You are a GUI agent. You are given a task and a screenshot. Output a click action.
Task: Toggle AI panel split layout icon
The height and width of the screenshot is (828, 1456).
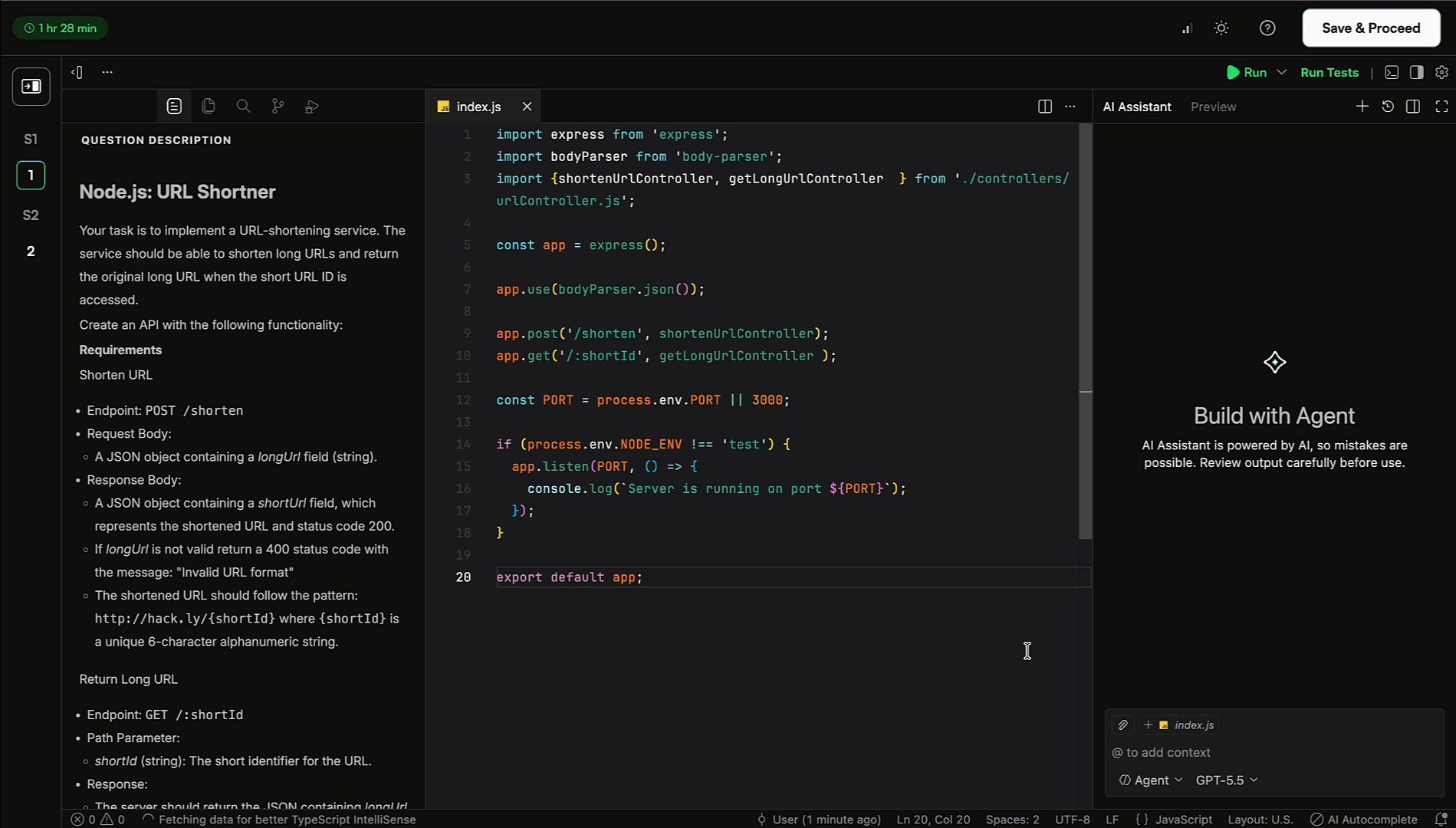point(1413,107)
